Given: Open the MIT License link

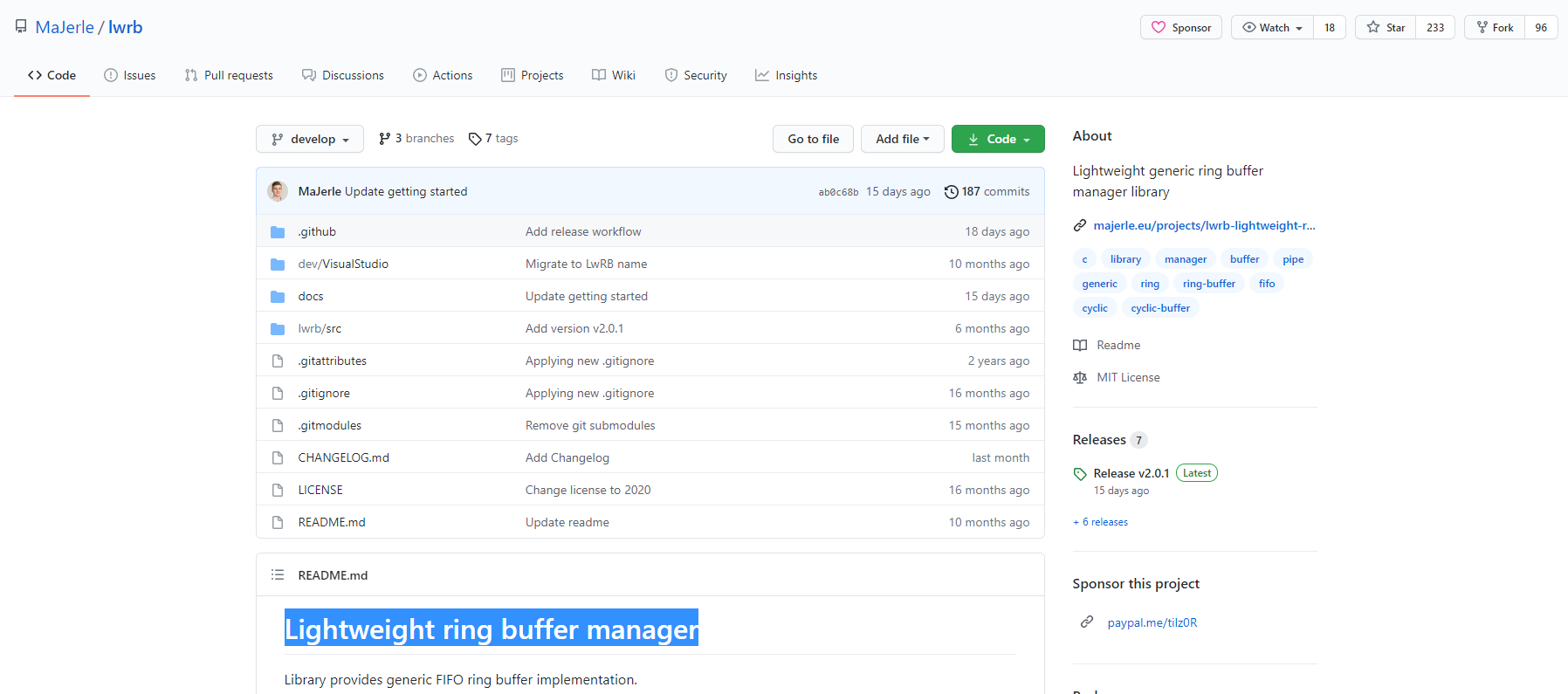Looking at the screenshot, I should coord(1128,378).
